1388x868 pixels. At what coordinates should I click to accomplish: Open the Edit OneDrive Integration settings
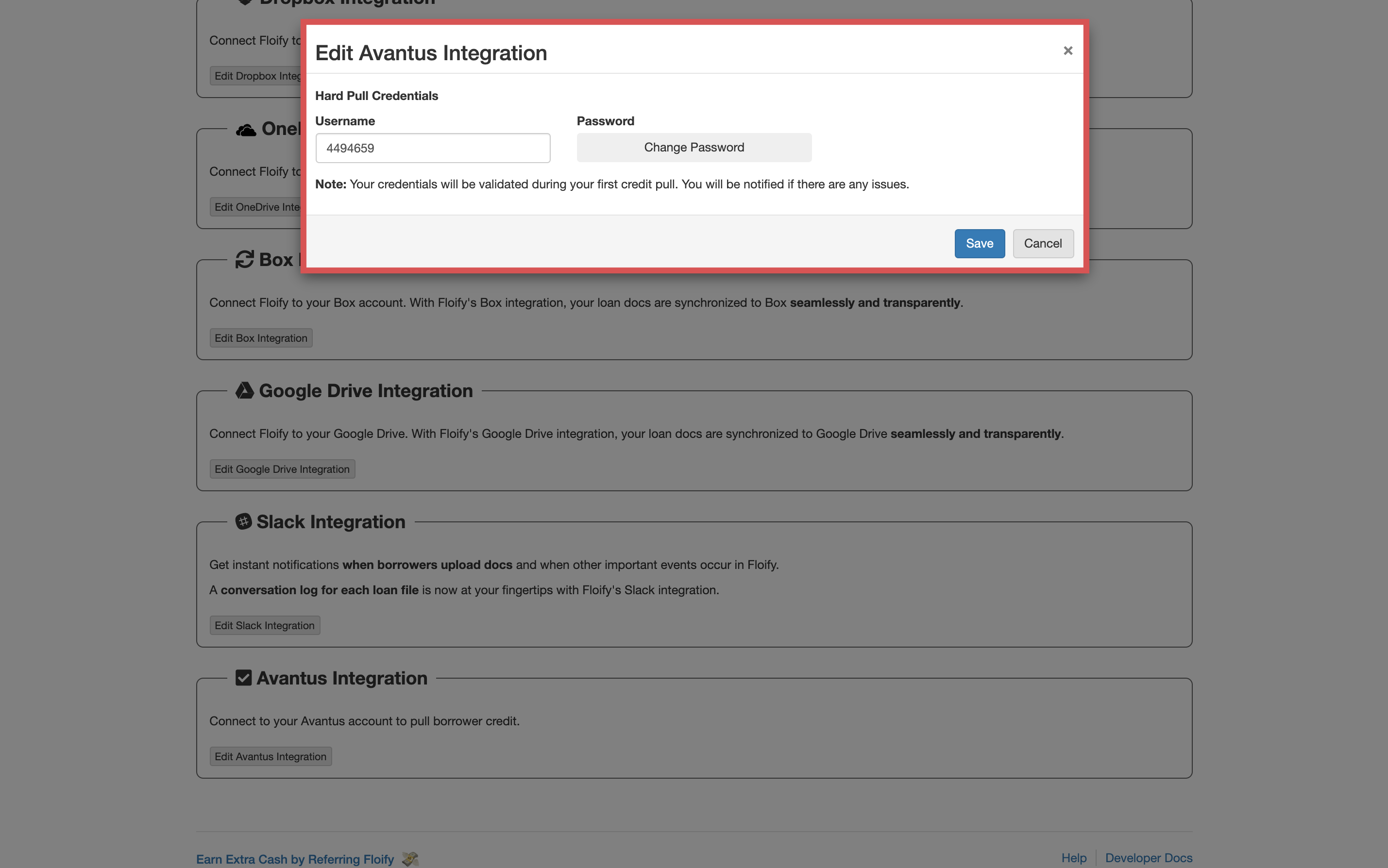click(x=257, y=207)
